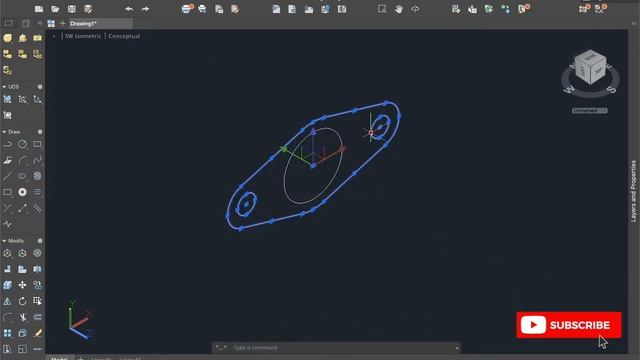
Task: Select the Donut tool in Draw panel
Action: 22,192
